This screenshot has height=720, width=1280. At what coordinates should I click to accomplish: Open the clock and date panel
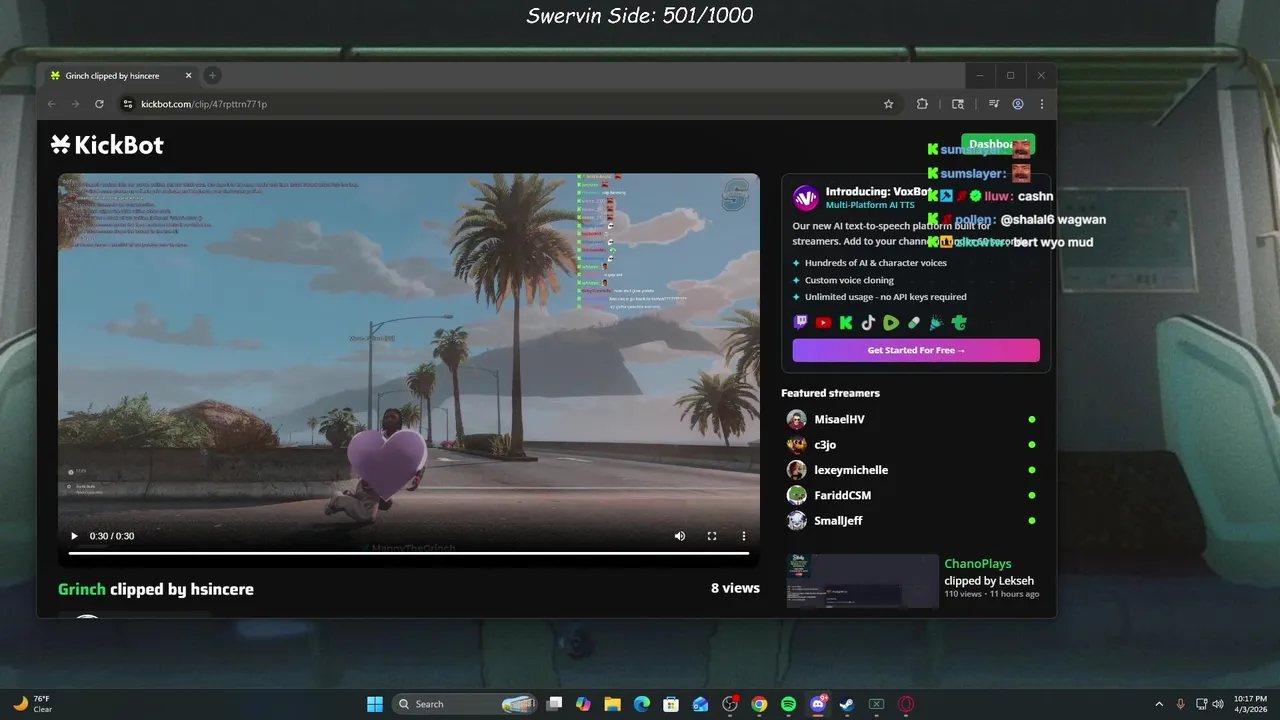tap(1250, 704)
